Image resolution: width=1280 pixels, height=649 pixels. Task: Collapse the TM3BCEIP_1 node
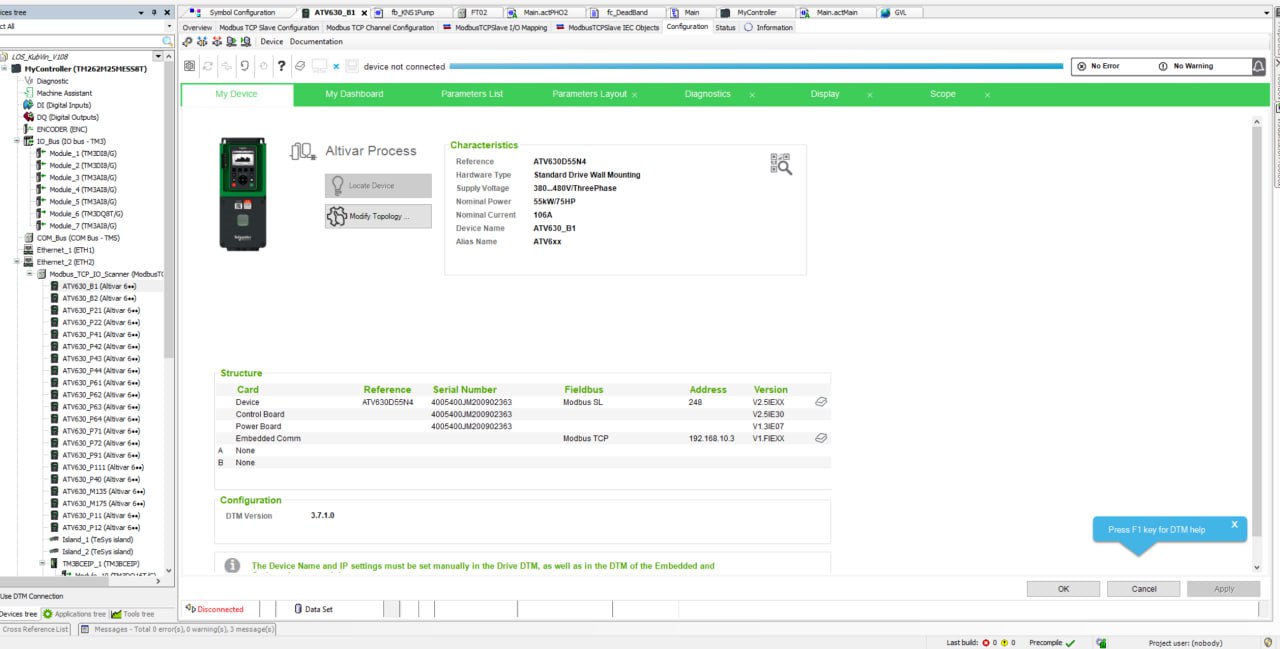(x=41, y=563)
